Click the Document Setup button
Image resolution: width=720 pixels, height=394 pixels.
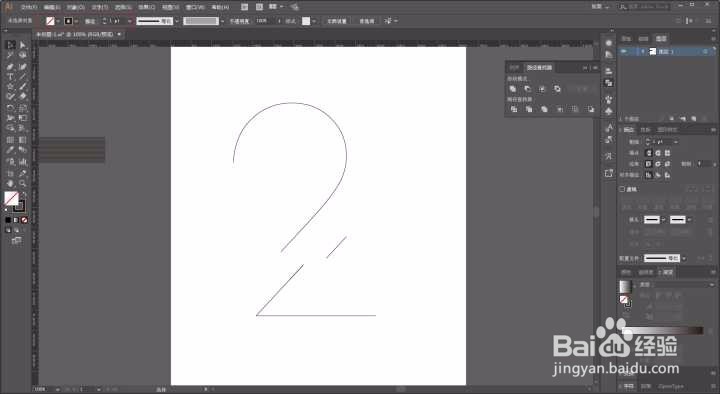[x=337, y=21]
